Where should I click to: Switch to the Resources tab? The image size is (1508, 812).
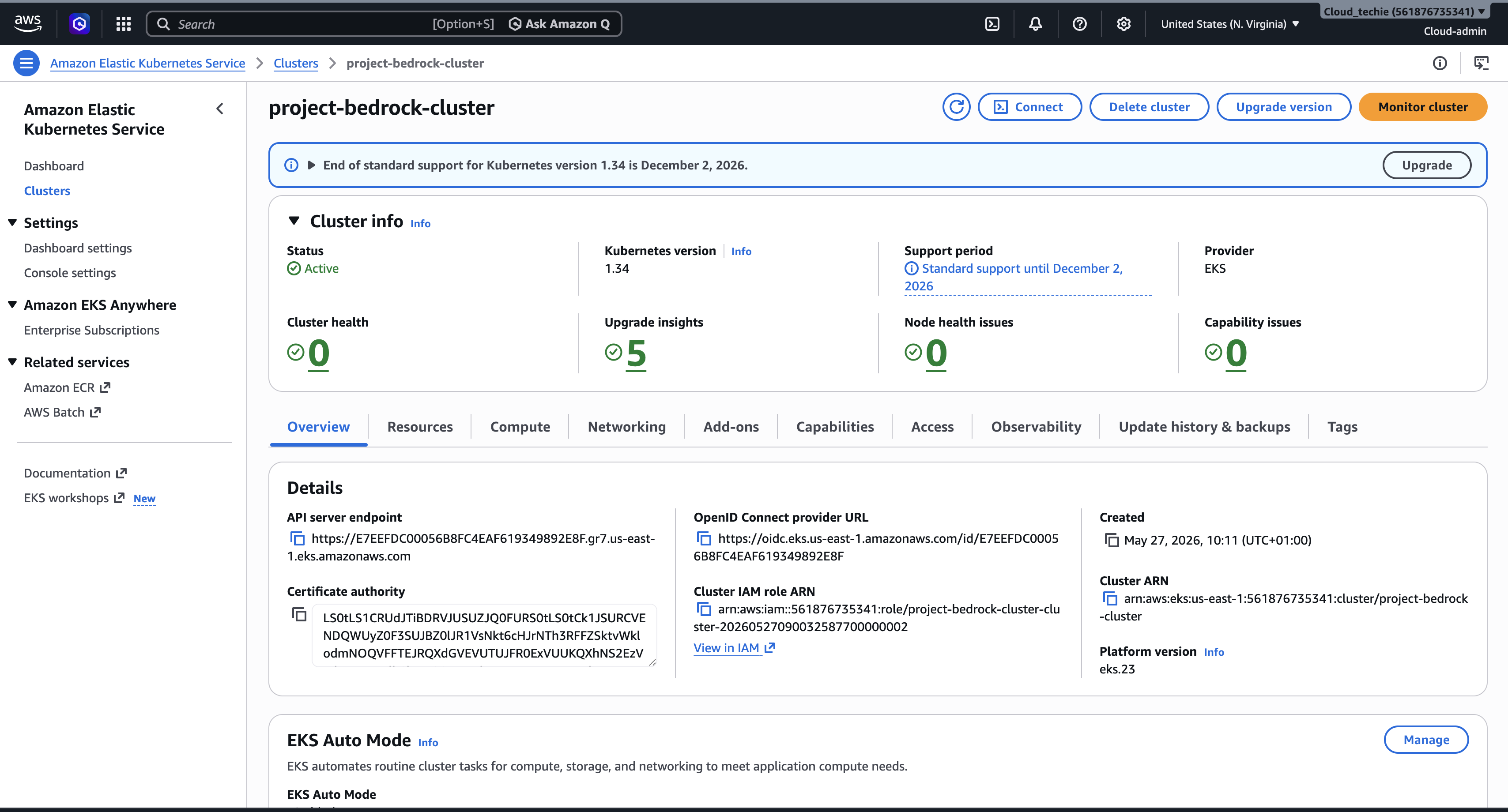(x=420, y=427)
